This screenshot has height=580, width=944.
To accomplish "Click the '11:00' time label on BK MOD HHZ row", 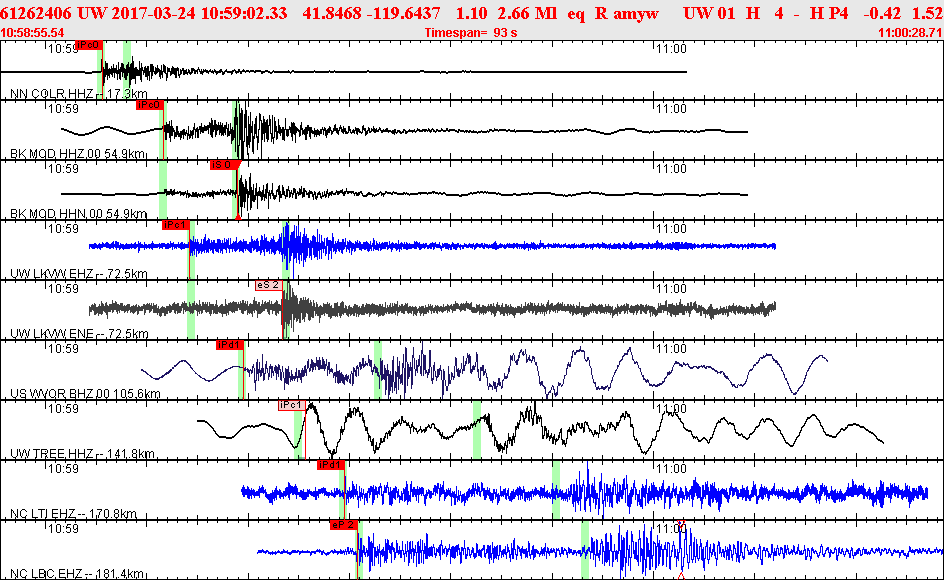I will pos(671,108).
